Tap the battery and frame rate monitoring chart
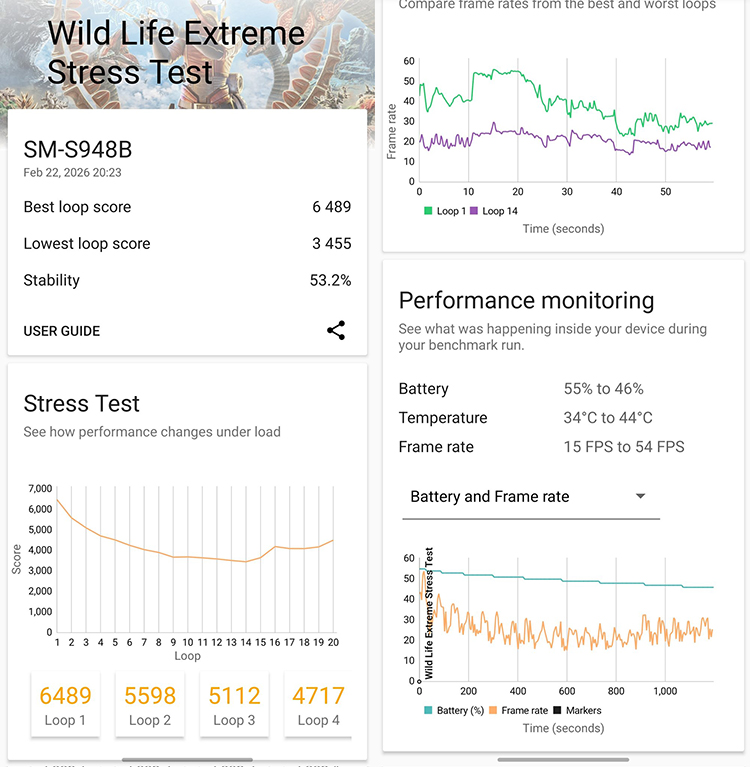Image resolution: width=750 pixels, height=767 pixels. pyautogui.click(x=565, y=620)
